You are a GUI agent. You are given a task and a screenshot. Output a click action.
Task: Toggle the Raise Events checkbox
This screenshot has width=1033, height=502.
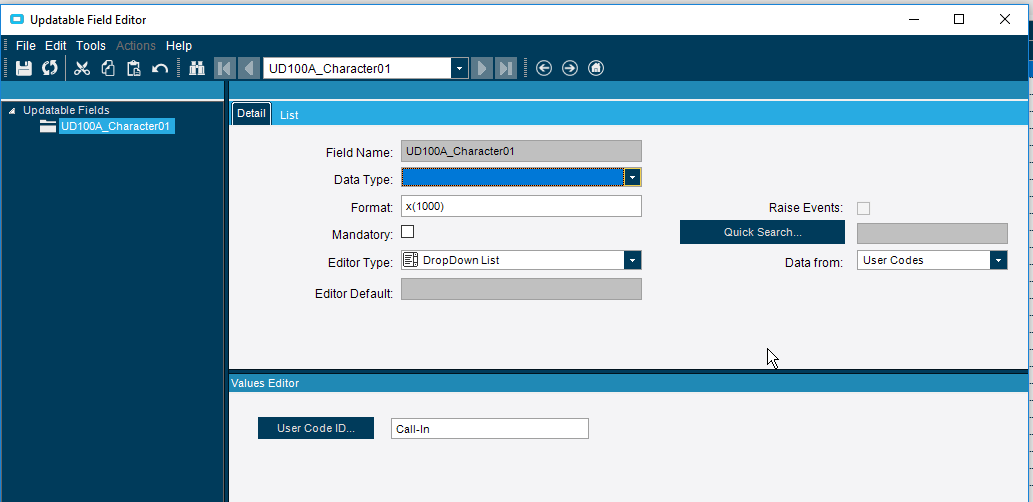pyautogui.click(x=863, y=208)
